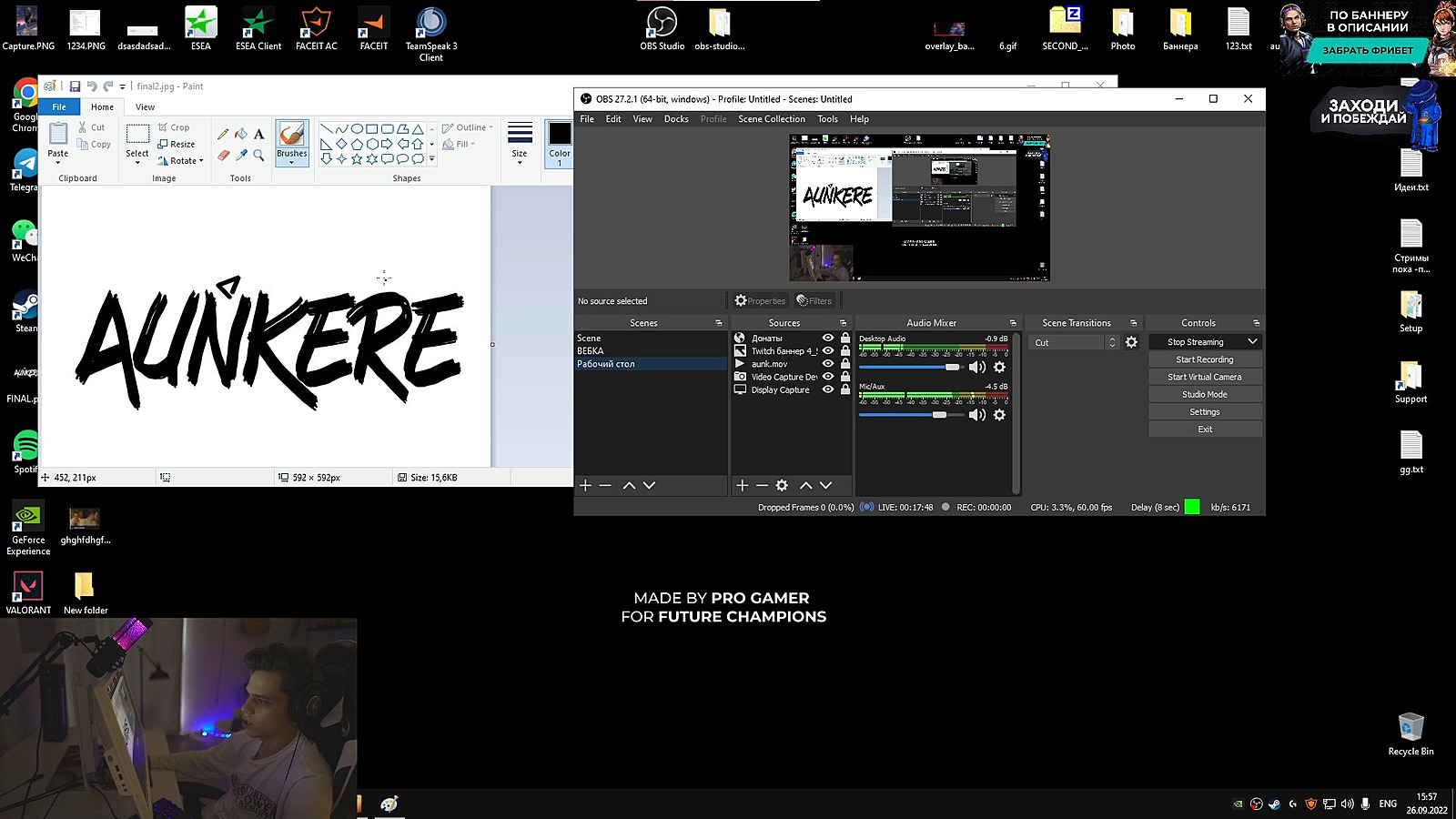Select the ВЕБКА scene

651,350
